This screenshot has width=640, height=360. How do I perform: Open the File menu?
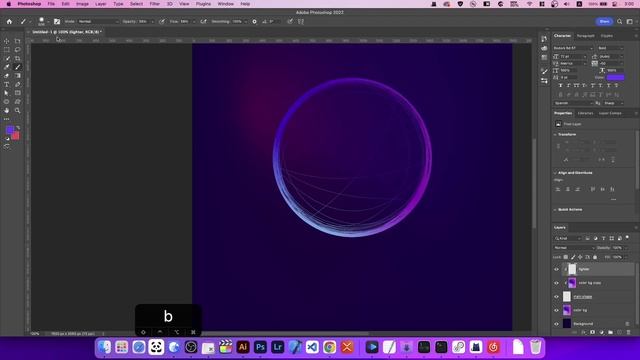tap(51, 4)
